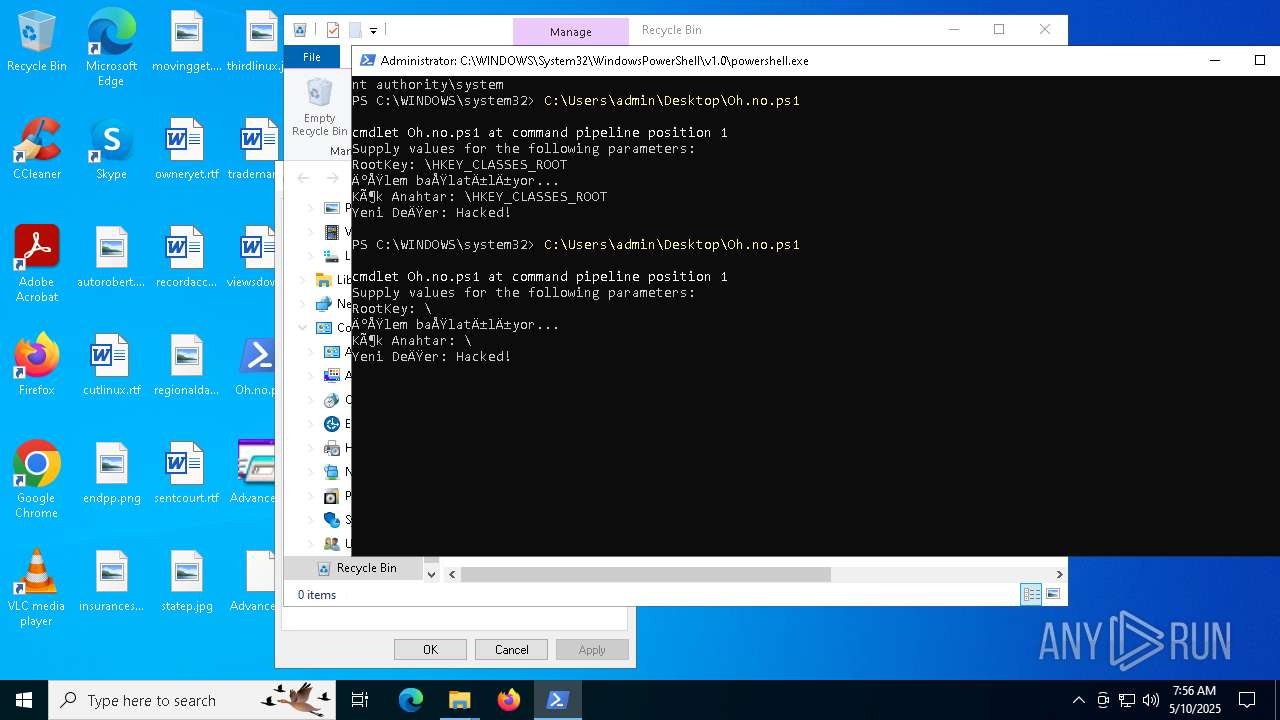Click the Properties quick access icon
Screen dimensions: 1280x720
pos(333,30)
